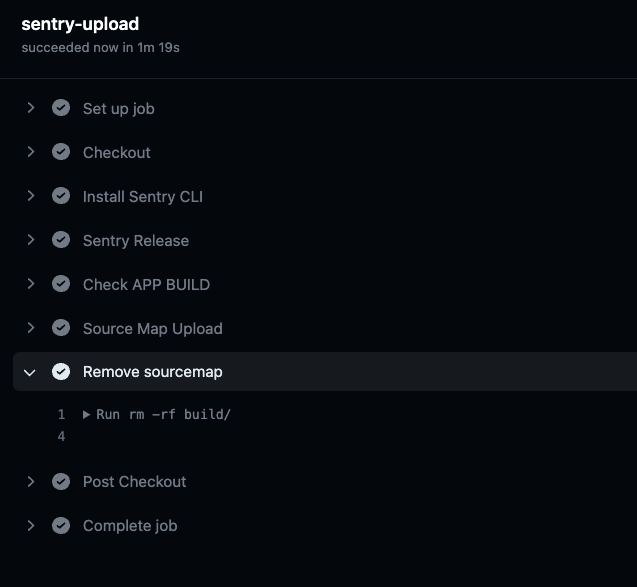Viewport: 637px width, 587px height.
Task: Click the Sentry Release status check icon
Action: pos(61,240)
